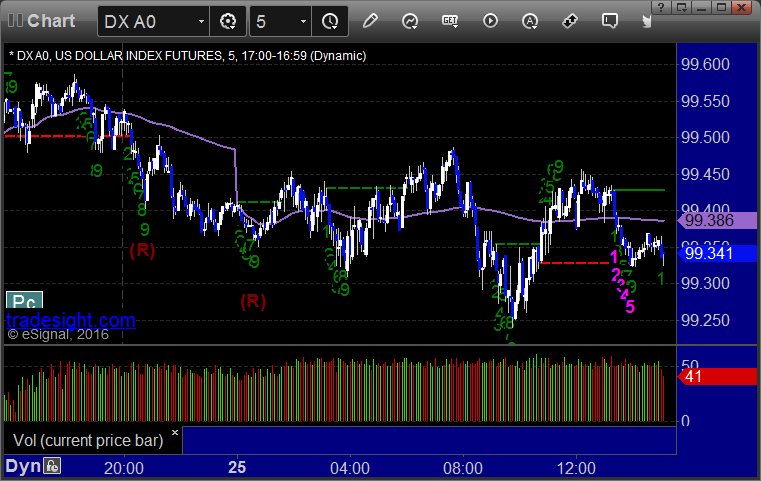Screen dimensions: 761x481
Task: Click the 04:00 time axis label
Action: point(350,468)
